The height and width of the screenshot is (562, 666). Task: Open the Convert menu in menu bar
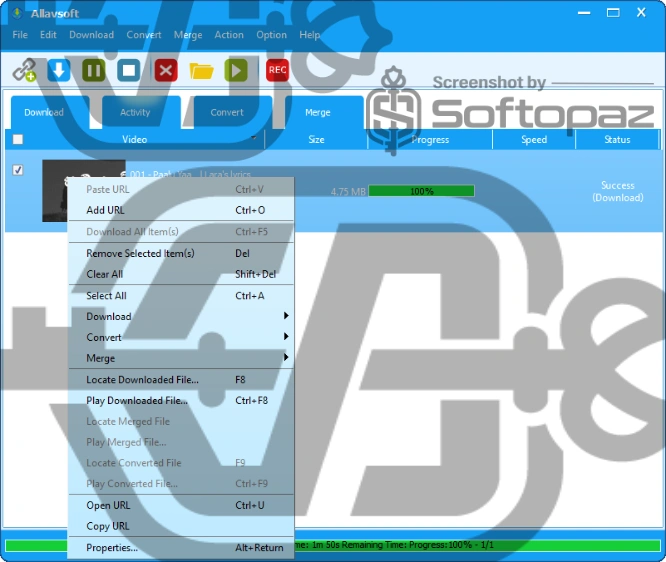(x=144, y=35)
